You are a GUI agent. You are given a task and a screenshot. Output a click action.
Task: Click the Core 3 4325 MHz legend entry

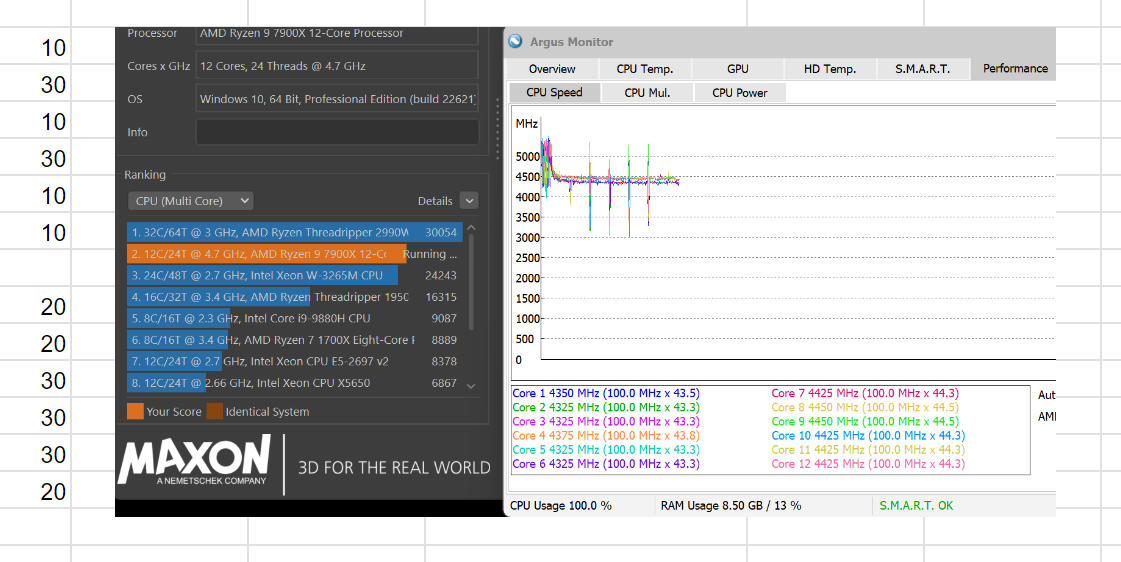pyautogui.click(x=606, y=421)
